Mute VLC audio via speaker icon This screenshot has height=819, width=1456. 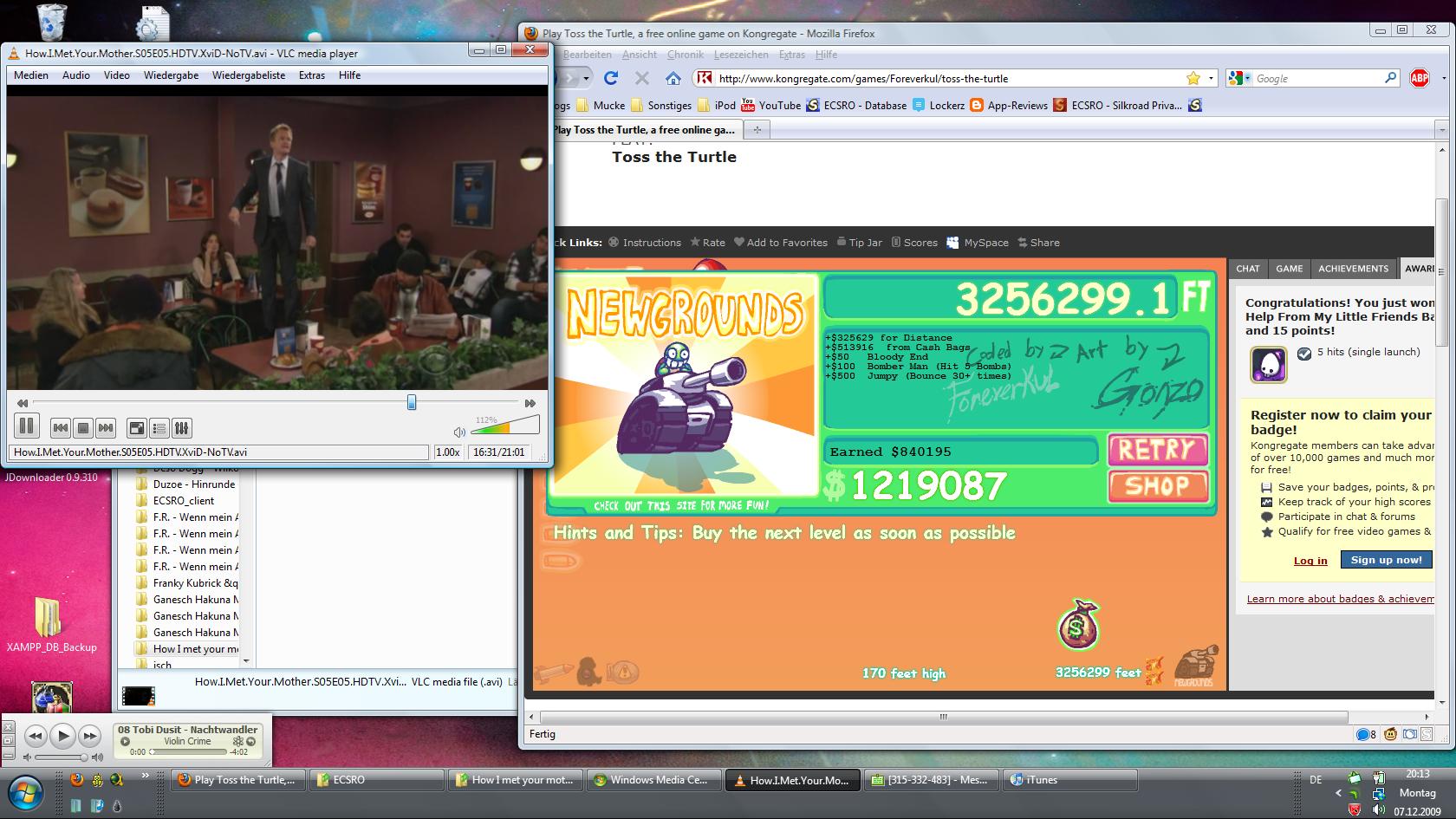459,432
